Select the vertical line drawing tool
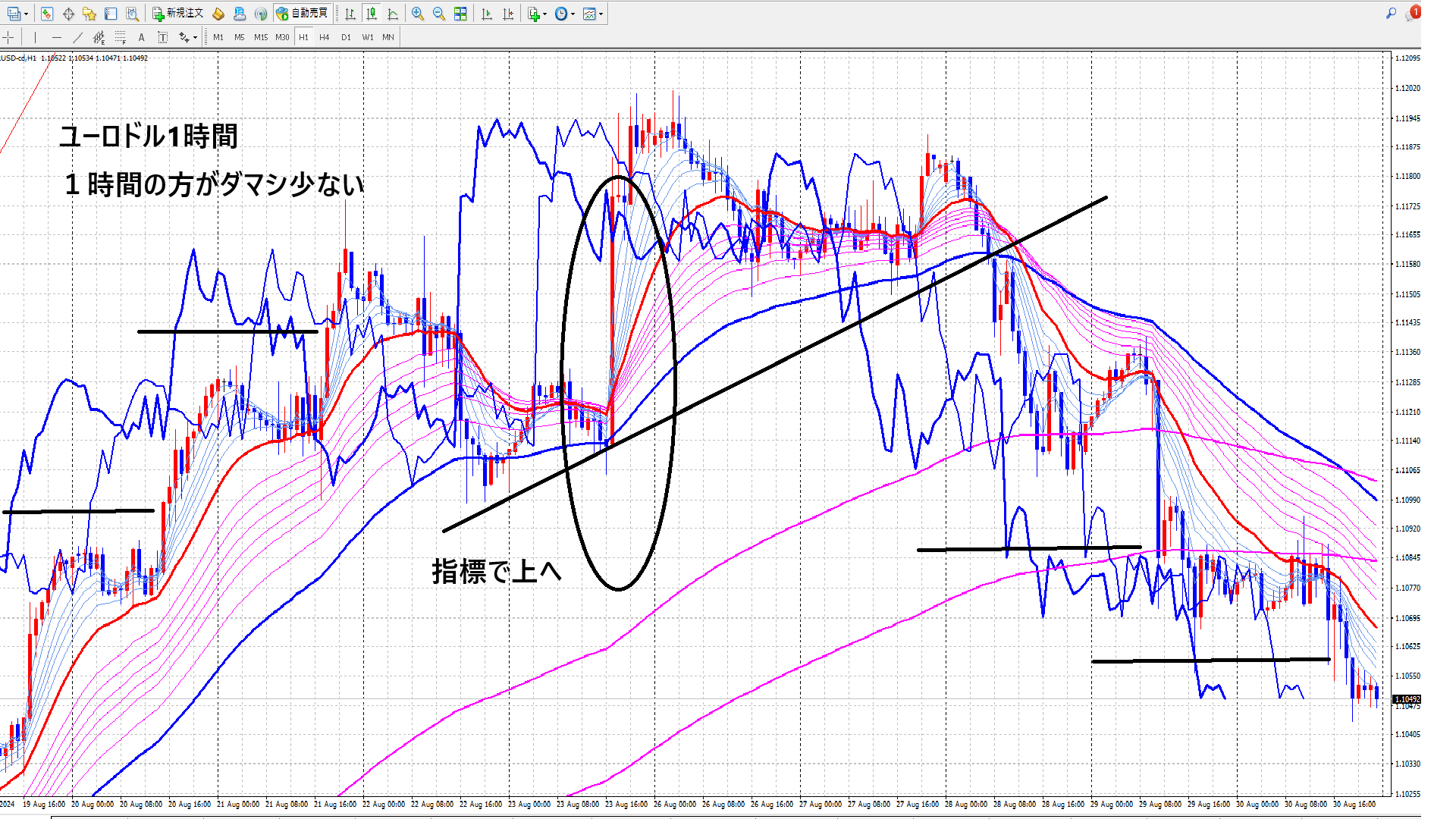This screenshot has width=1456, height=819. point(35,37)
